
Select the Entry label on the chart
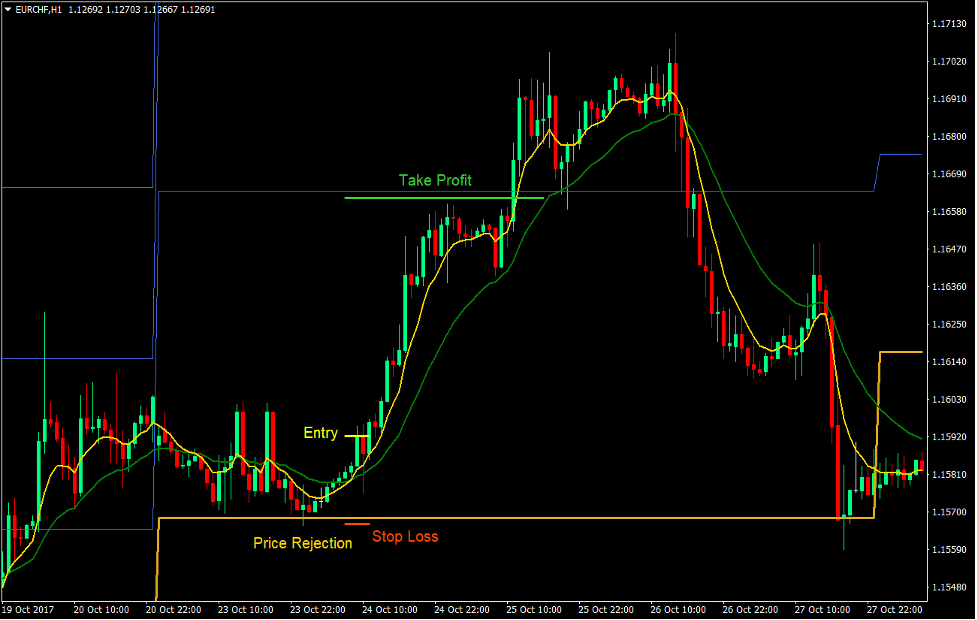click(320, 433)
